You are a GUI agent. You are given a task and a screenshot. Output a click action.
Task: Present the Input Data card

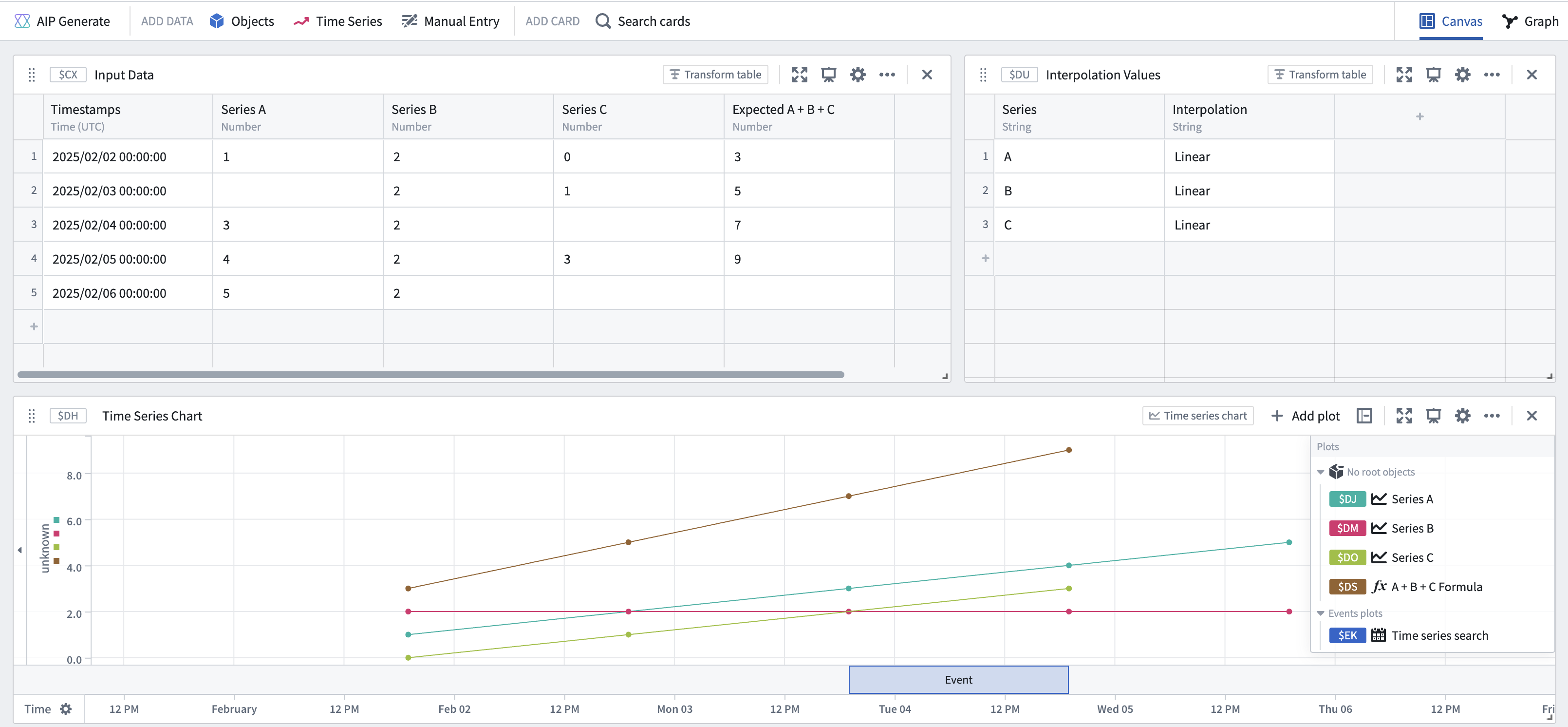[828, 74]
